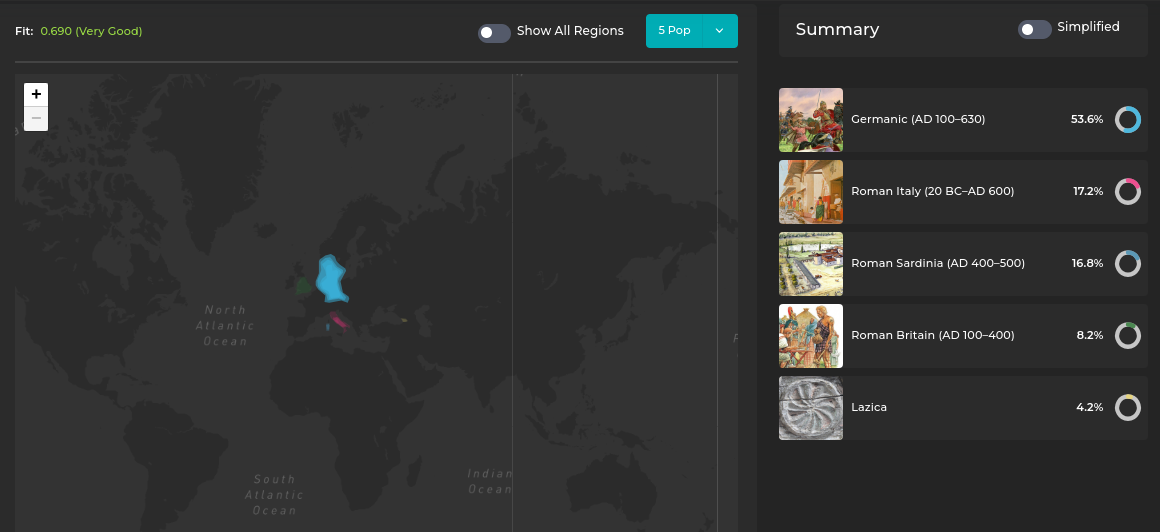Click the Roman Britain donut chart icon
The image size is (1160, 532).
click(x=1127, y=335)
